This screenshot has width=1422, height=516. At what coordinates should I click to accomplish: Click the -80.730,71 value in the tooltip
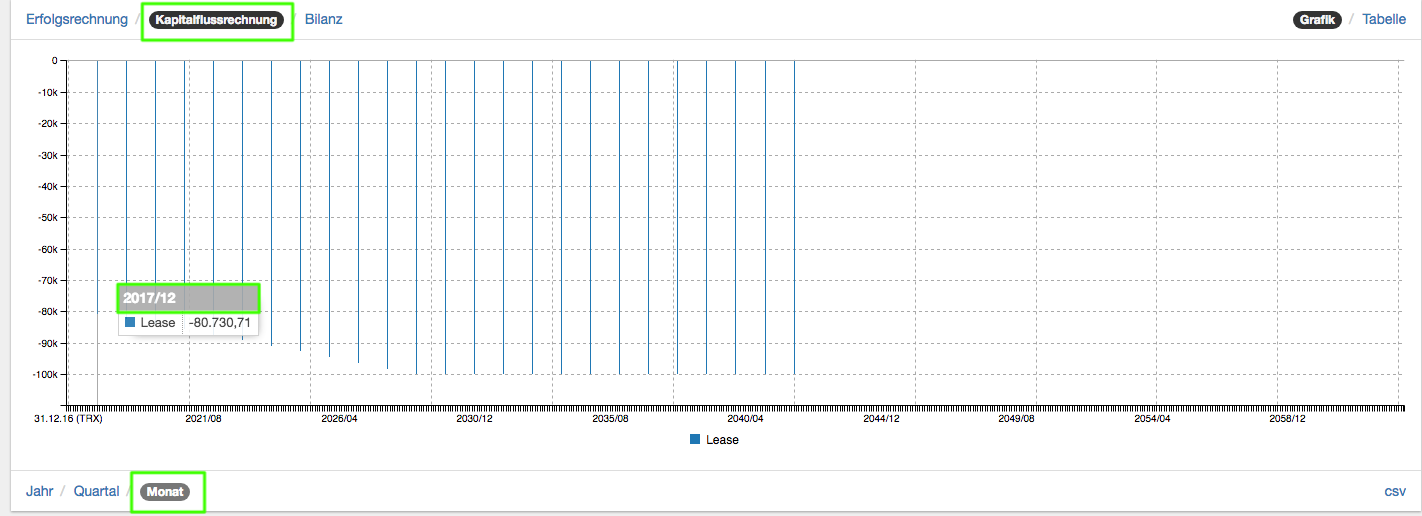click(219, 323)
